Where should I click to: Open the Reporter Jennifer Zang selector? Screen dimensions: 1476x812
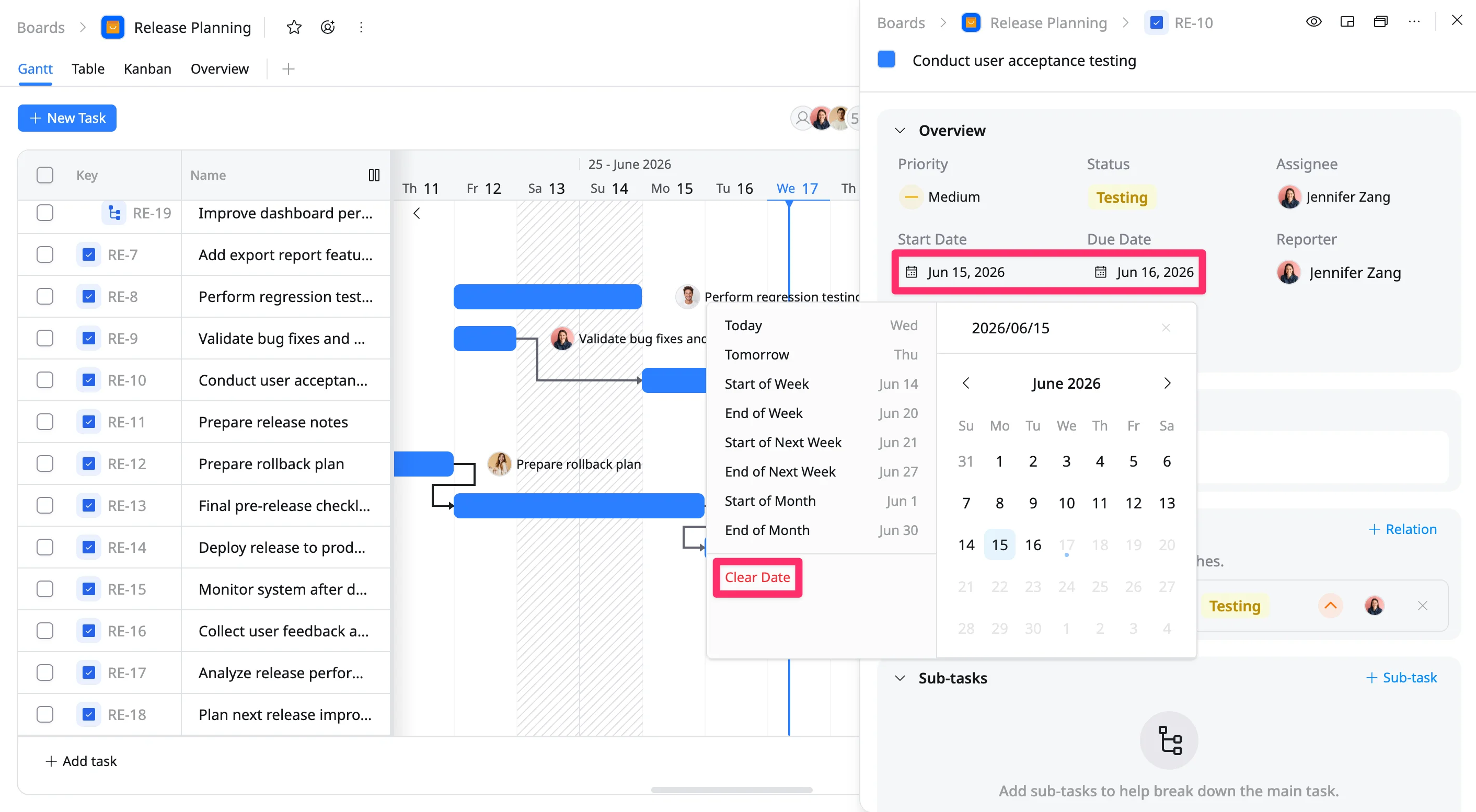point(1340,273)
